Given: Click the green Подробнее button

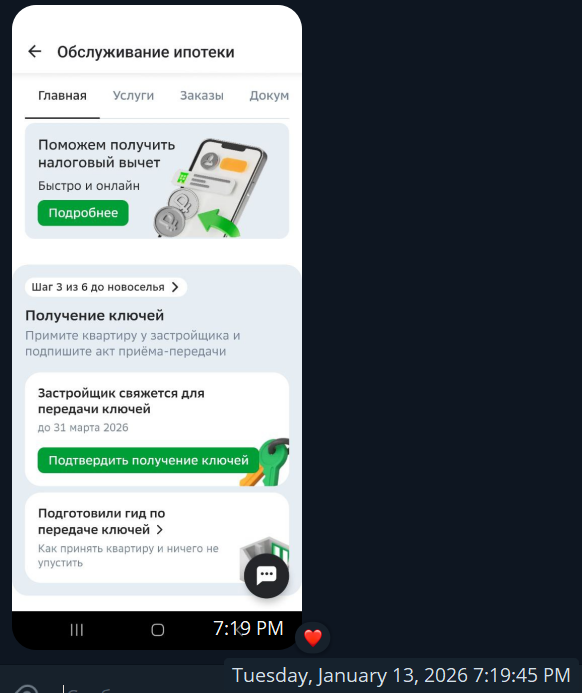Looking at the screenshot, I should pos(83,213).
